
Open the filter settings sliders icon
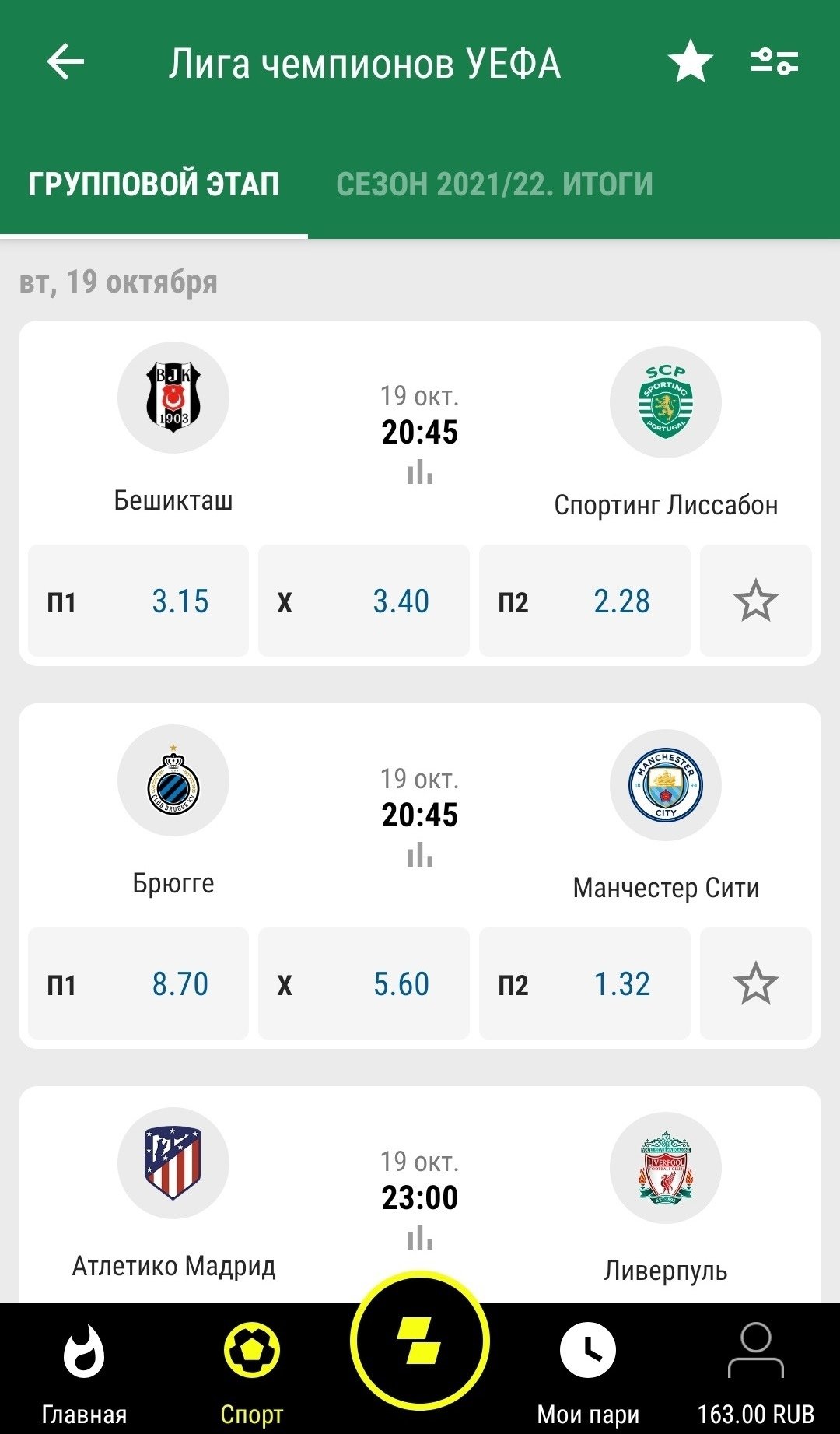774,62
